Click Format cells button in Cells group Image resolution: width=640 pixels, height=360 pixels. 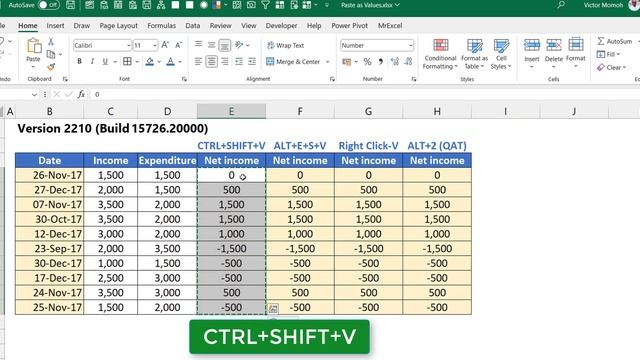[x=576, y=53]
